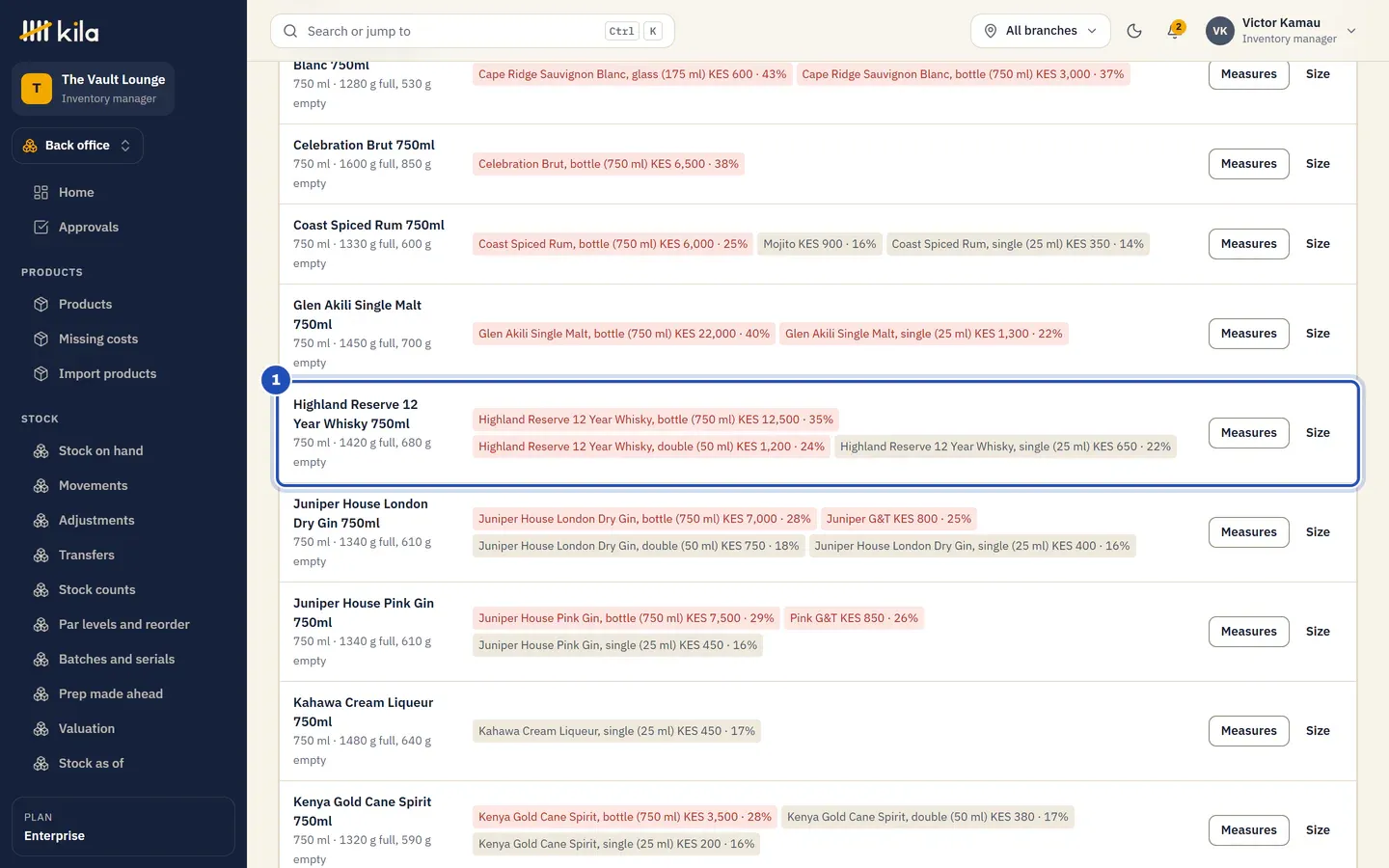Viewport: 1389px width, 868px height.
Task: Click Measures for Kenya Gold Cane Spirit
Action: pyautogui.click(x=1248, y=830)
